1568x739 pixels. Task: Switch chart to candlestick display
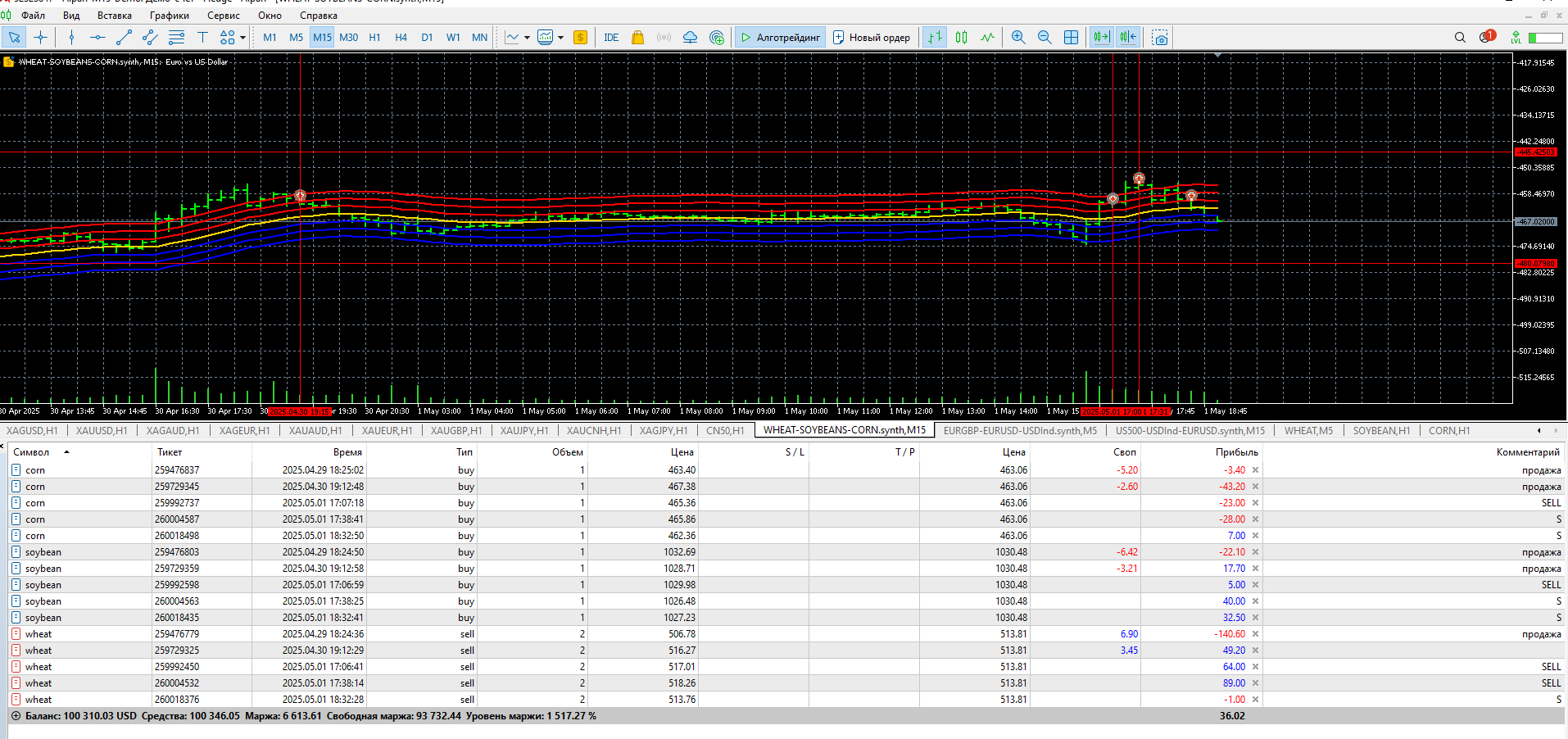pos(961,37)
